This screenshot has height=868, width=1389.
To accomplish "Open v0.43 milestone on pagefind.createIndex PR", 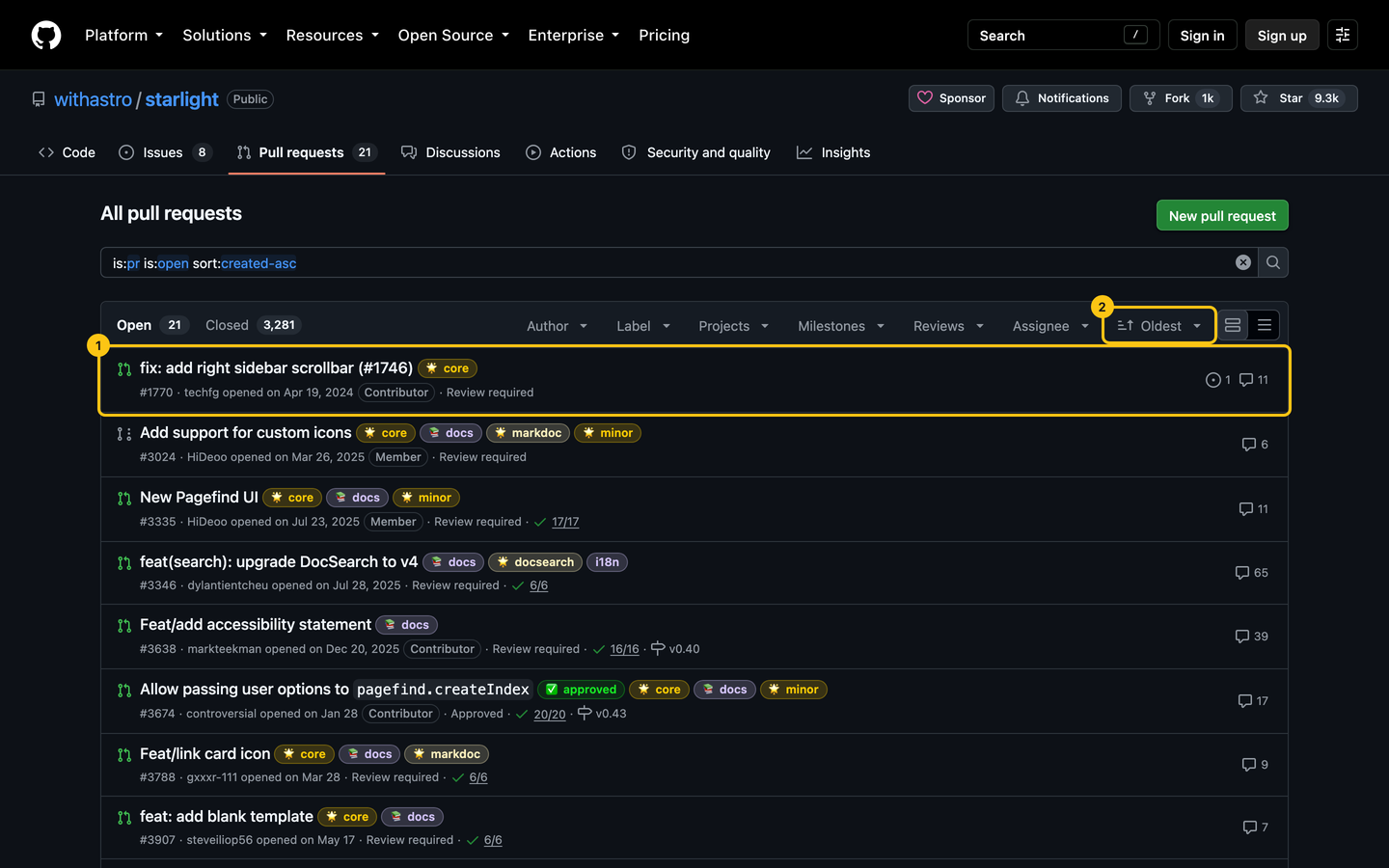I will [602, 714].
